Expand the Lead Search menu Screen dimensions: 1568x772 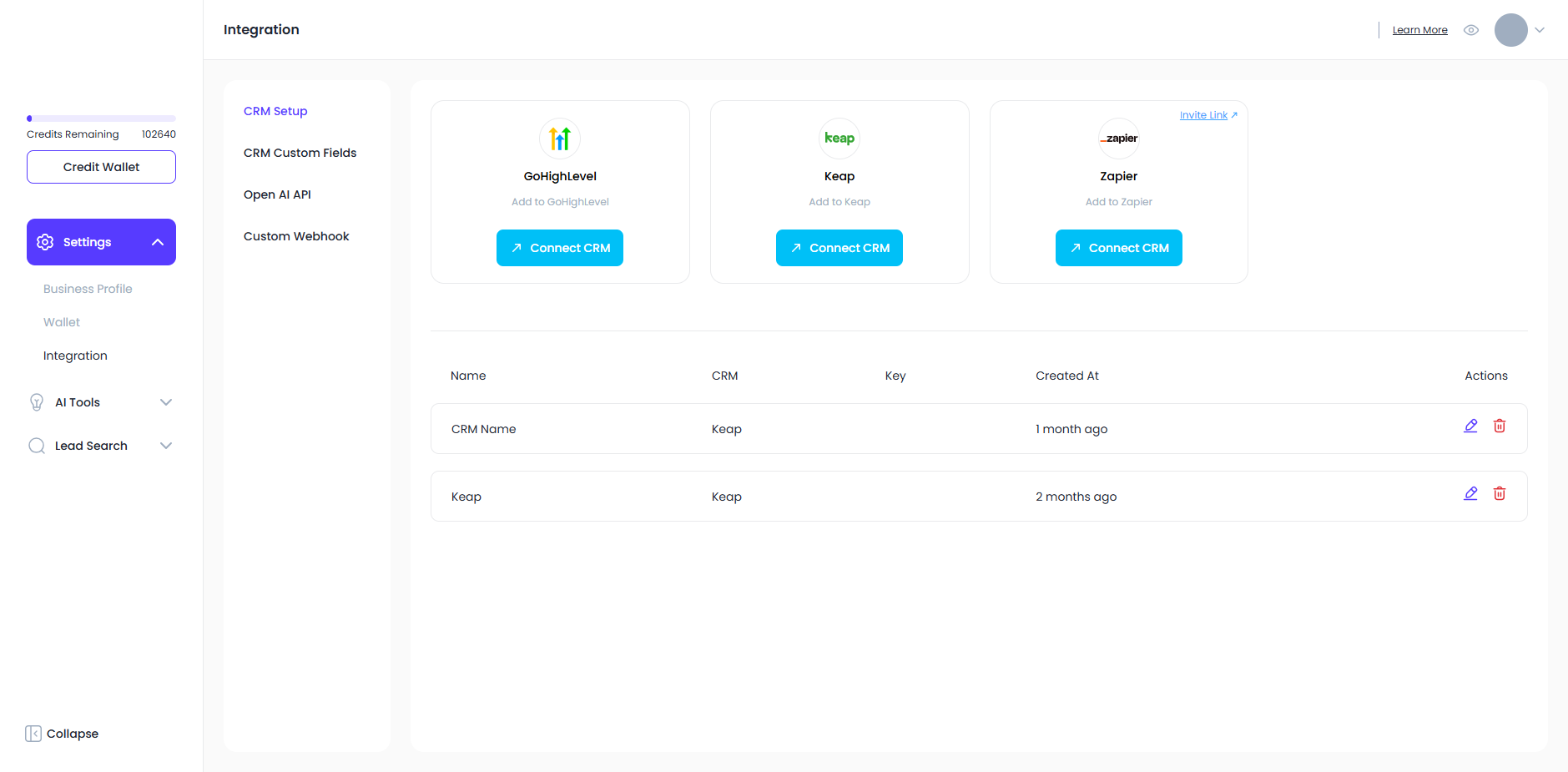tap(165, 446)
